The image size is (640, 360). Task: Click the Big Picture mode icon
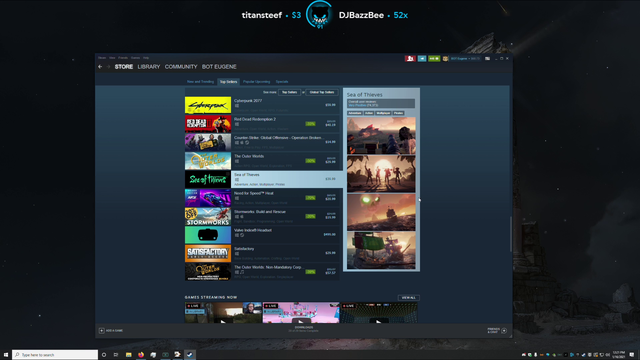point(487,59)
